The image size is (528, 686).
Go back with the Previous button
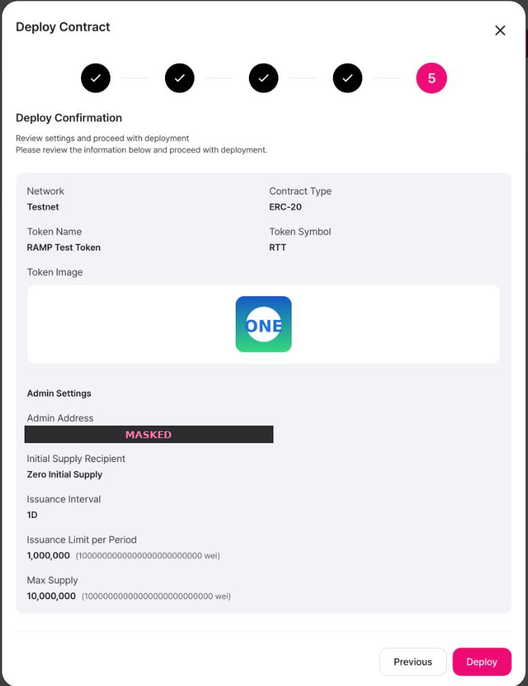pos(413,662)
